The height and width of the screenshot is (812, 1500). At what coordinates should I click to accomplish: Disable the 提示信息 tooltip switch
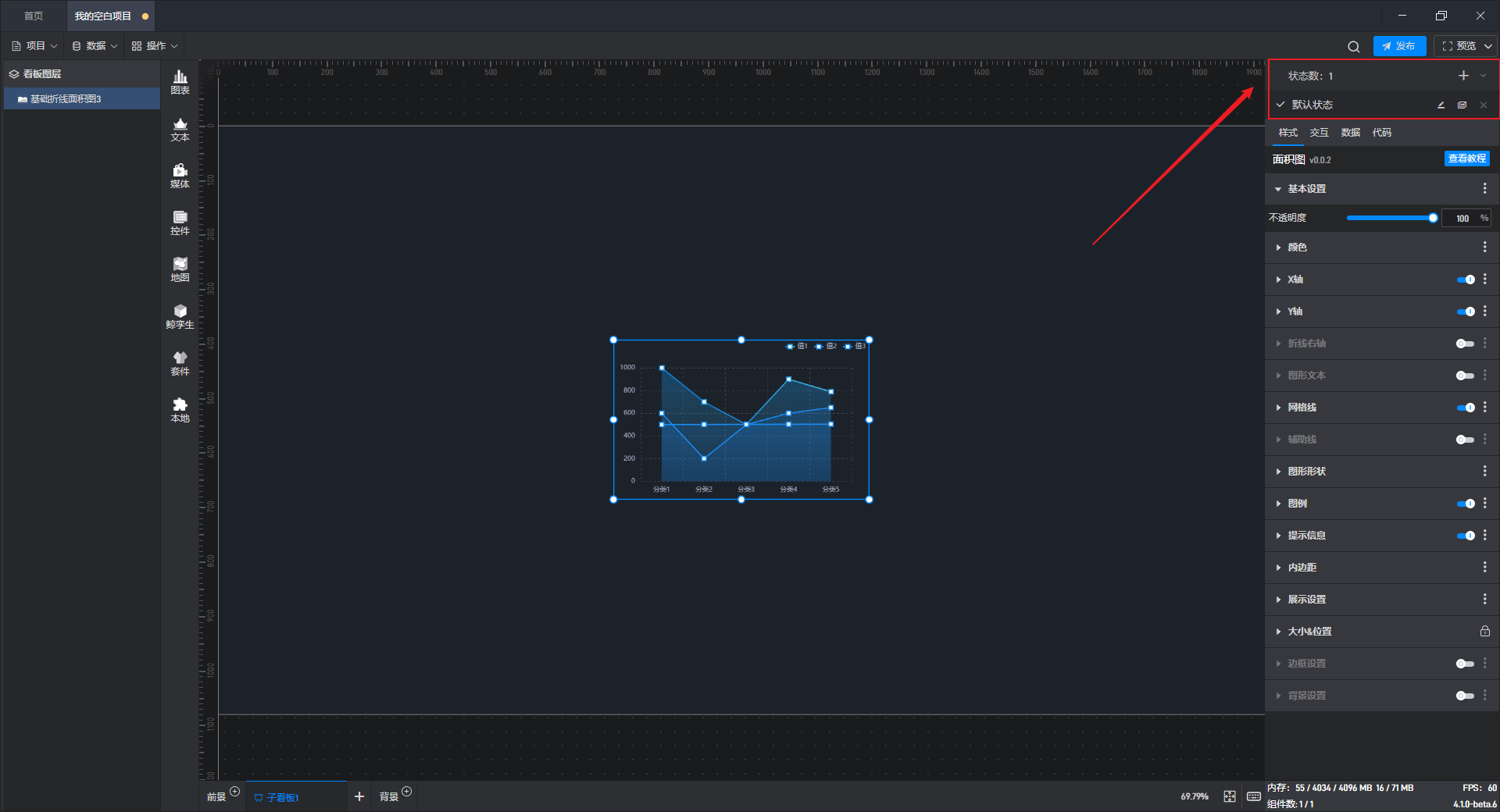pyautogui.click(x=1466, y=536)
